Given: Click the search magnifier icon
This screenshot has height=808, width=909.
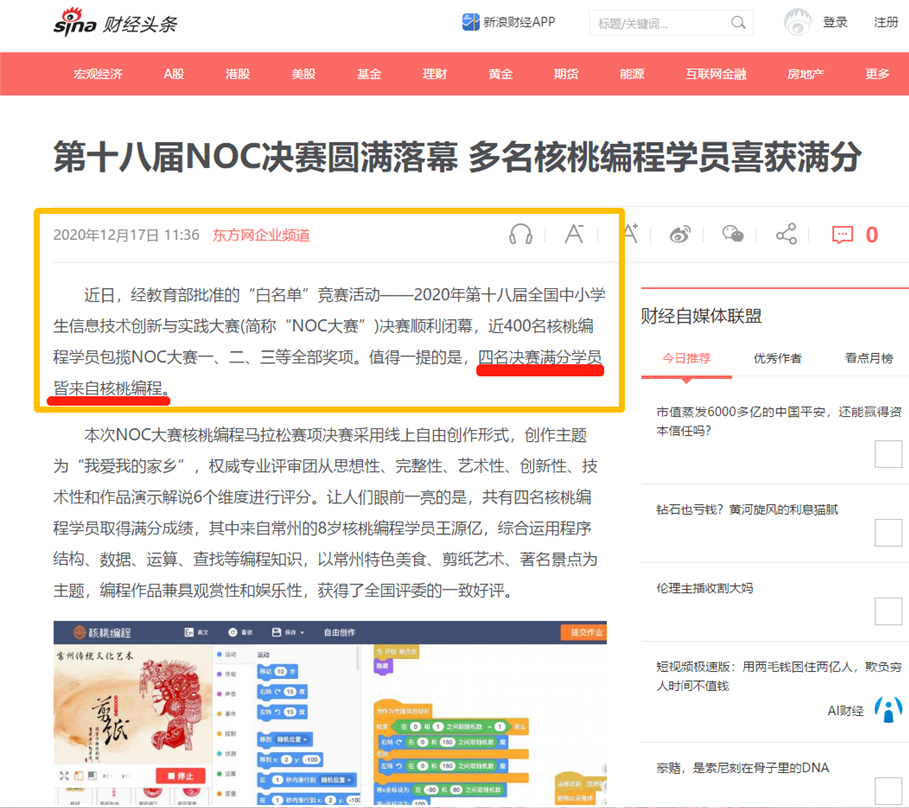Looking at the screenshot, I should 738,23.
